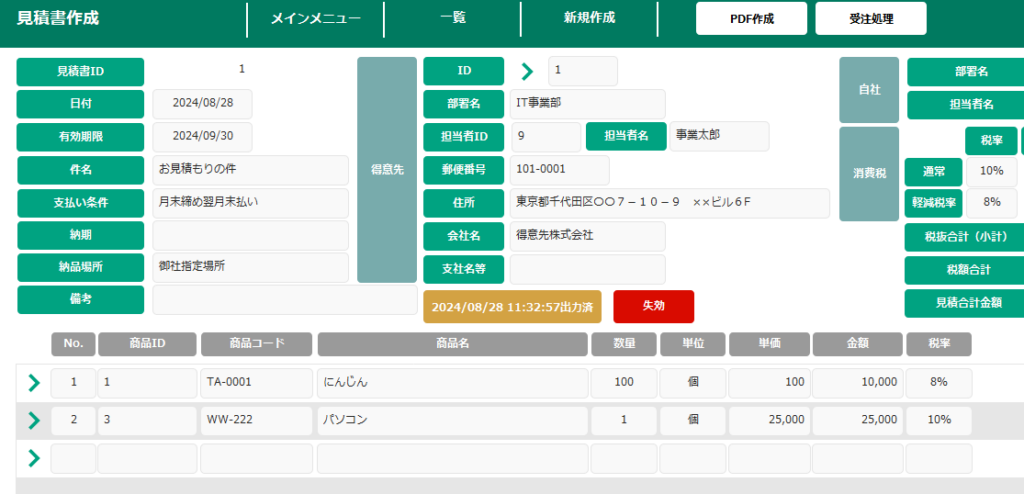1024x494 pixels.
Task: Select 新規作成 to create a new estimate
Action: [589, 18]
